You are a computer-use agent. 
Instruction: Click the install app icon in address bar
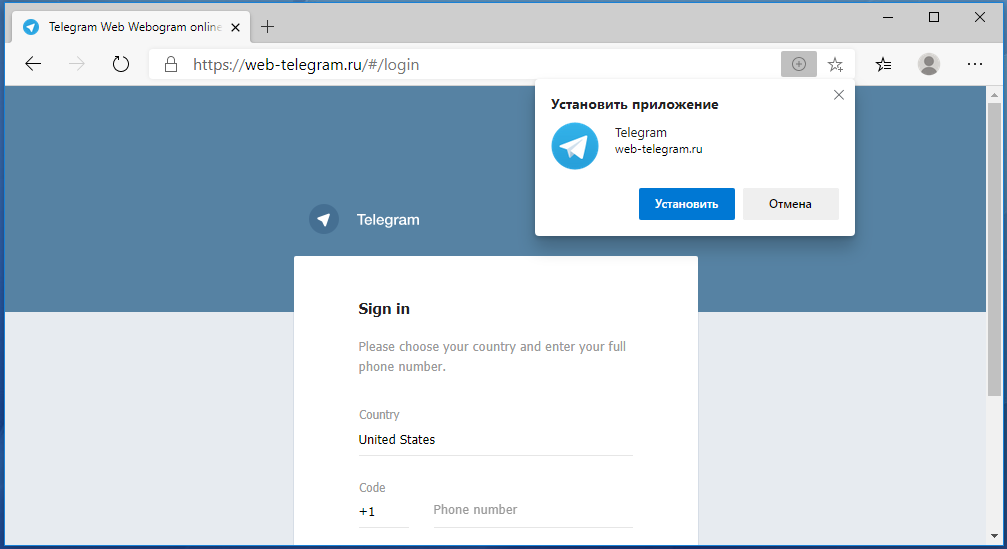coord(799,64)
